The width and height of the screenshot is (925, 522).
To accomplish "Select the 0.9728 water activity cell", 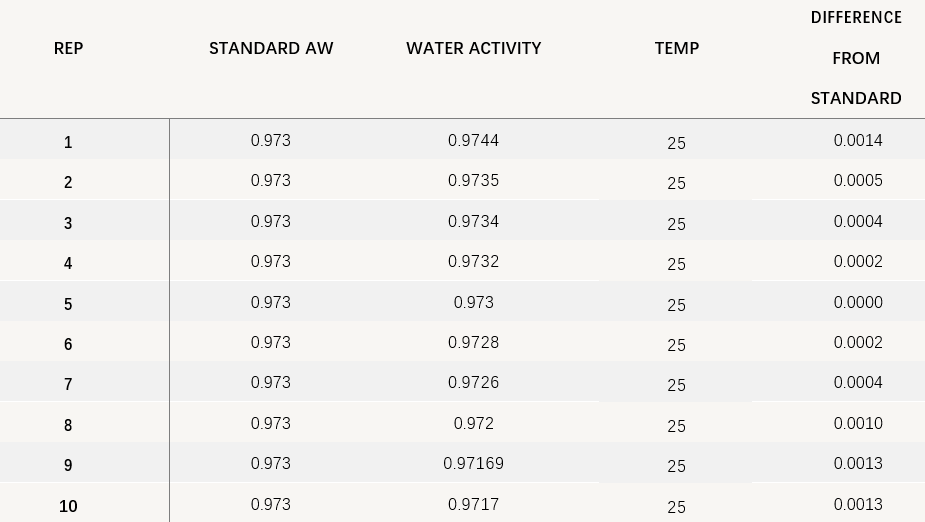I will pyautogui.click(x=474, y=343).
